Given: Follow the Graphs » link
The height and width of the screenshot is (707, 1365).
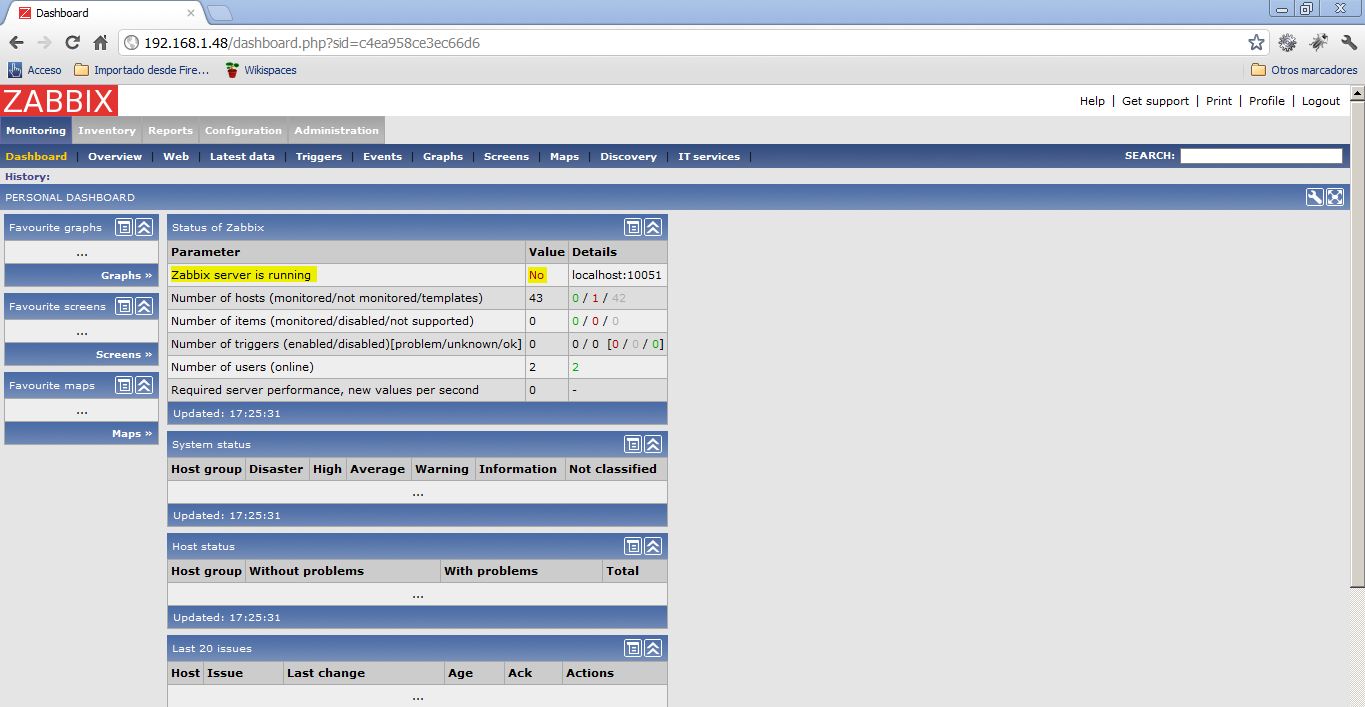Looking at the screenshot, I should [x=126, y=275].
